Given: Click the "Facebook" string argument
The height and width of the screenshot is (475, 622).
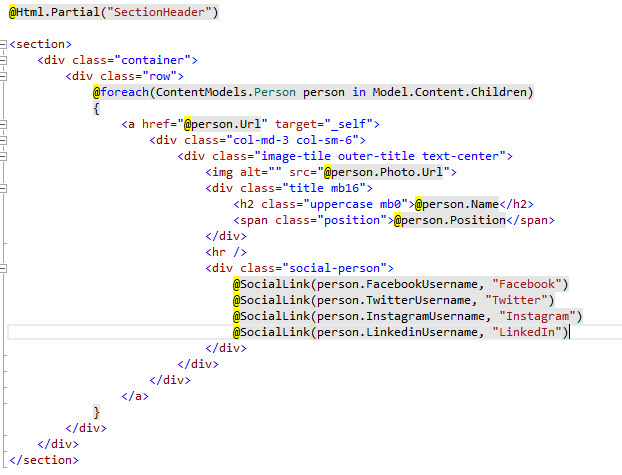Looking at the screenshot, I should click(x=527, y=285).
